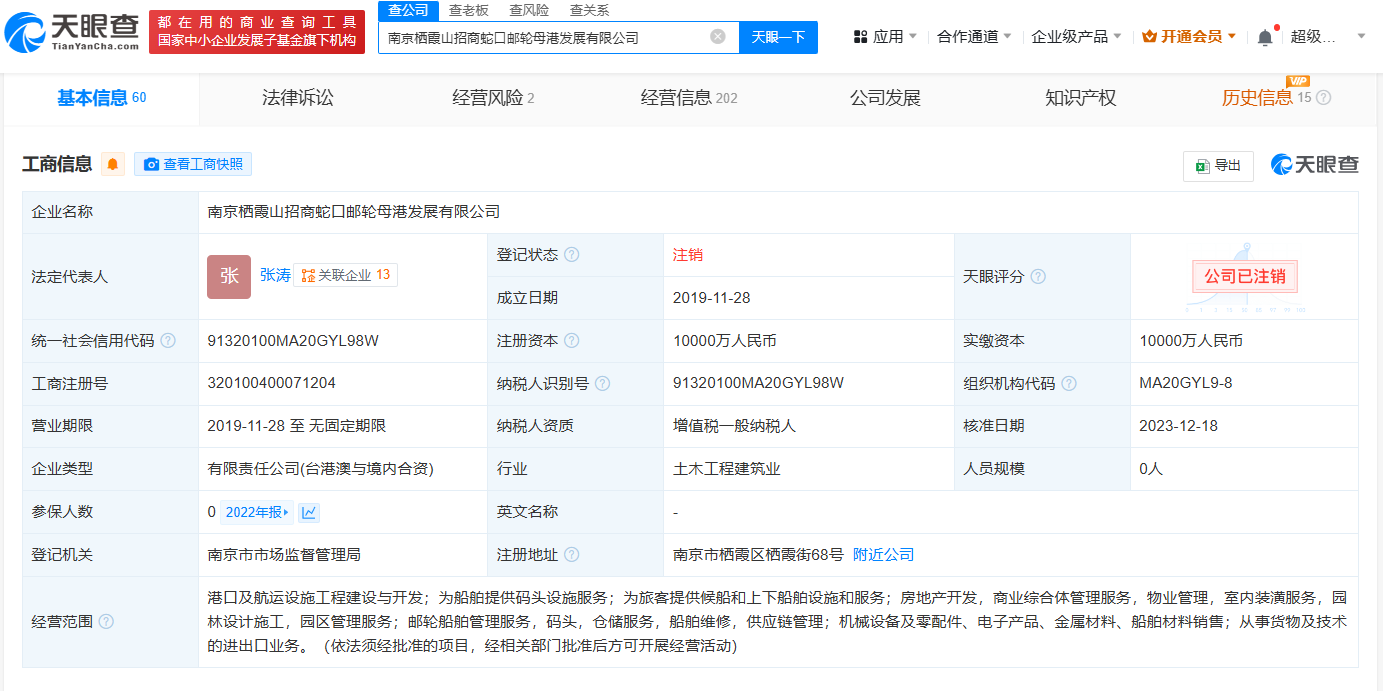Expand the 超级 user account dropdown

point(1327,37)
